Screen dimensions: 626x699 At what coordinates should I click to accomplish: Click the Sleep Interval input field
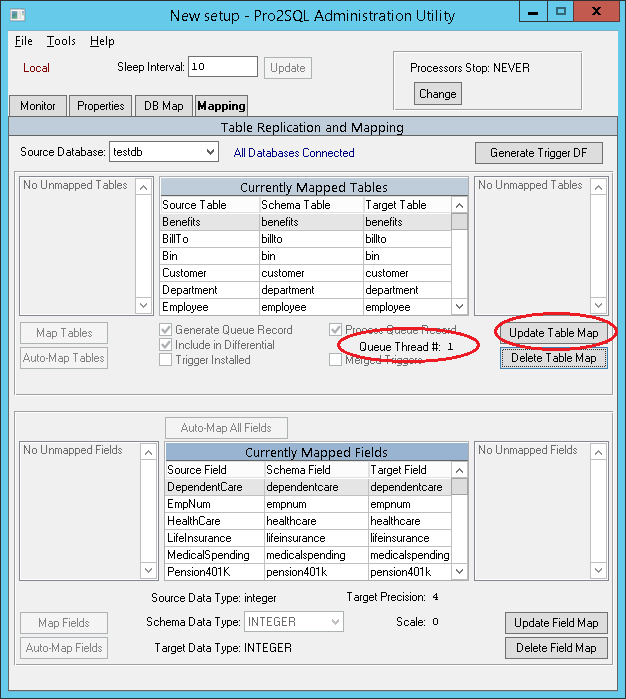pos(222,67)
